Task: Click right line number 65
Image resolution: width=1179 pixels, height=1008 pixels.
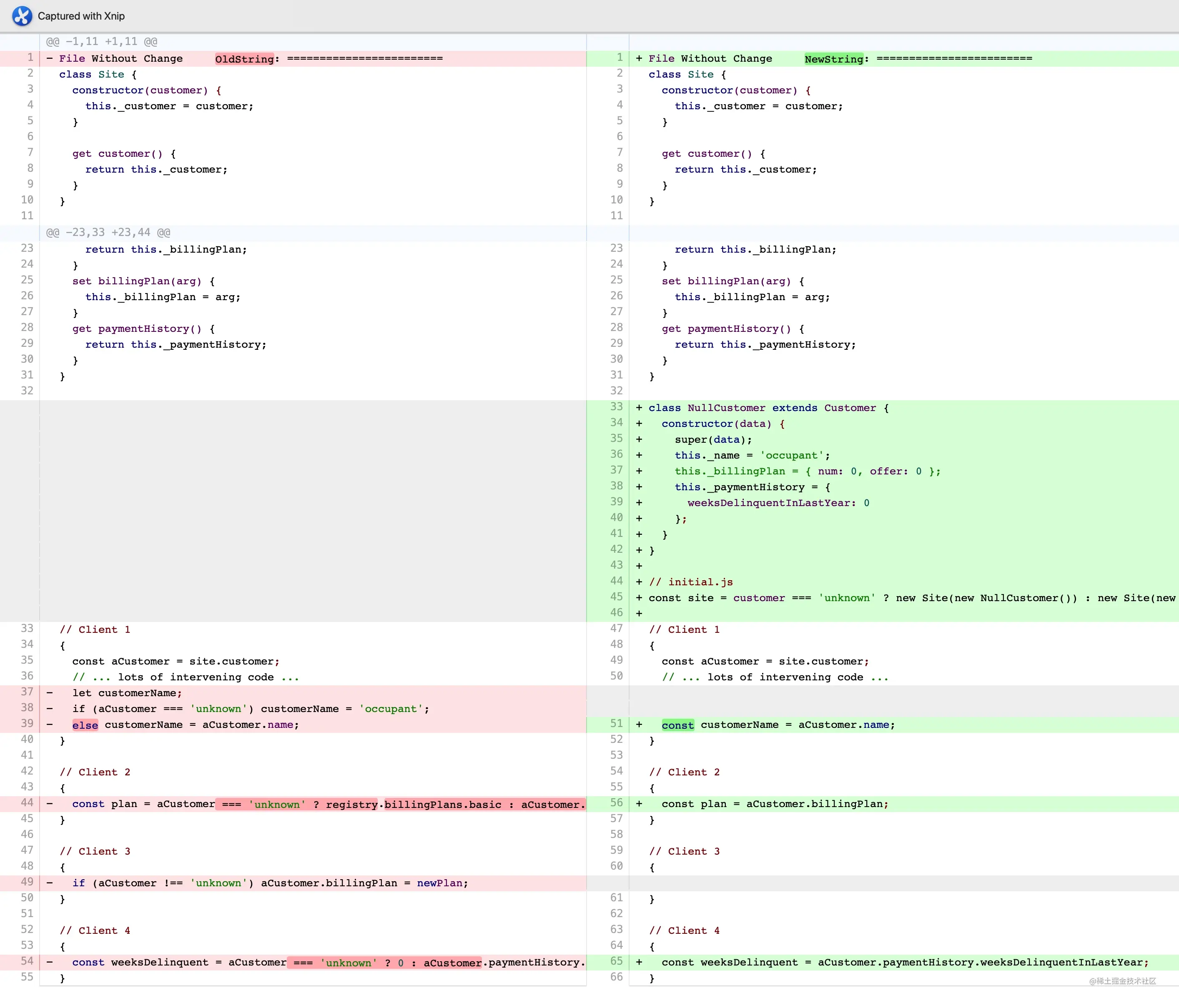Action: (616, 961)
